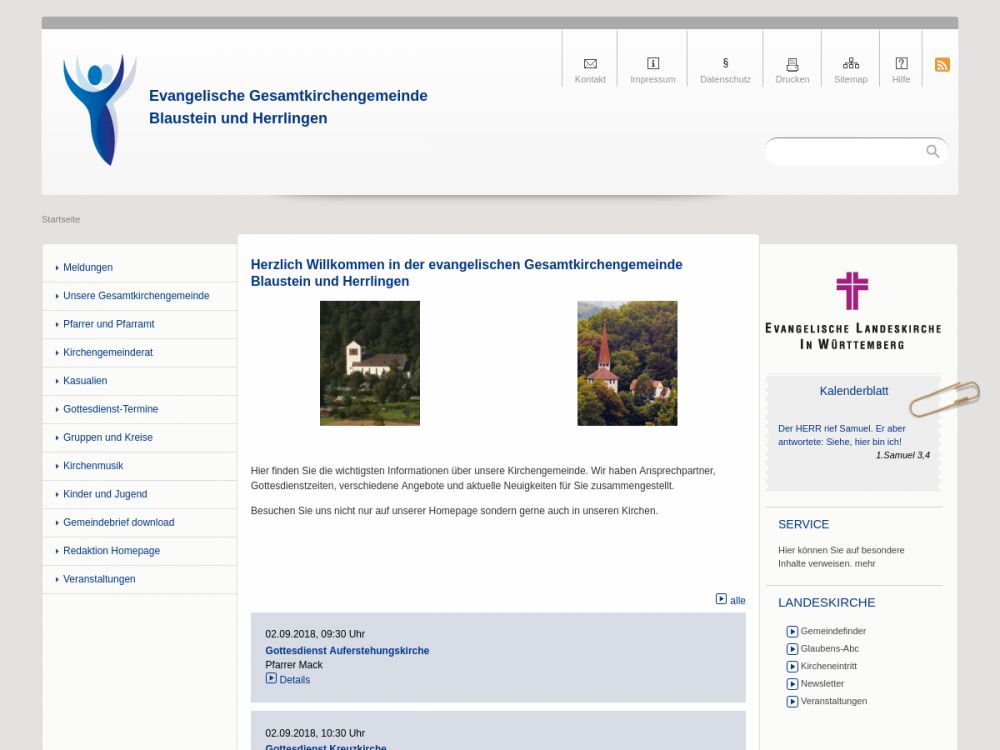Open Kirchenmusik in the left navigation
1000x750 pixels.
(x=93, y=466)
